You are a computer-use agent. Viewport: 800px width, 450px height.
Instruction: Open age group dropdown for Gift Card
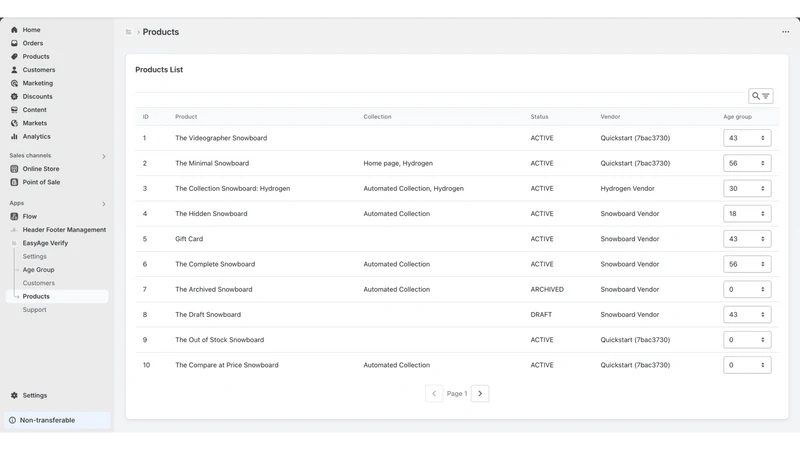tap(747, 239)
